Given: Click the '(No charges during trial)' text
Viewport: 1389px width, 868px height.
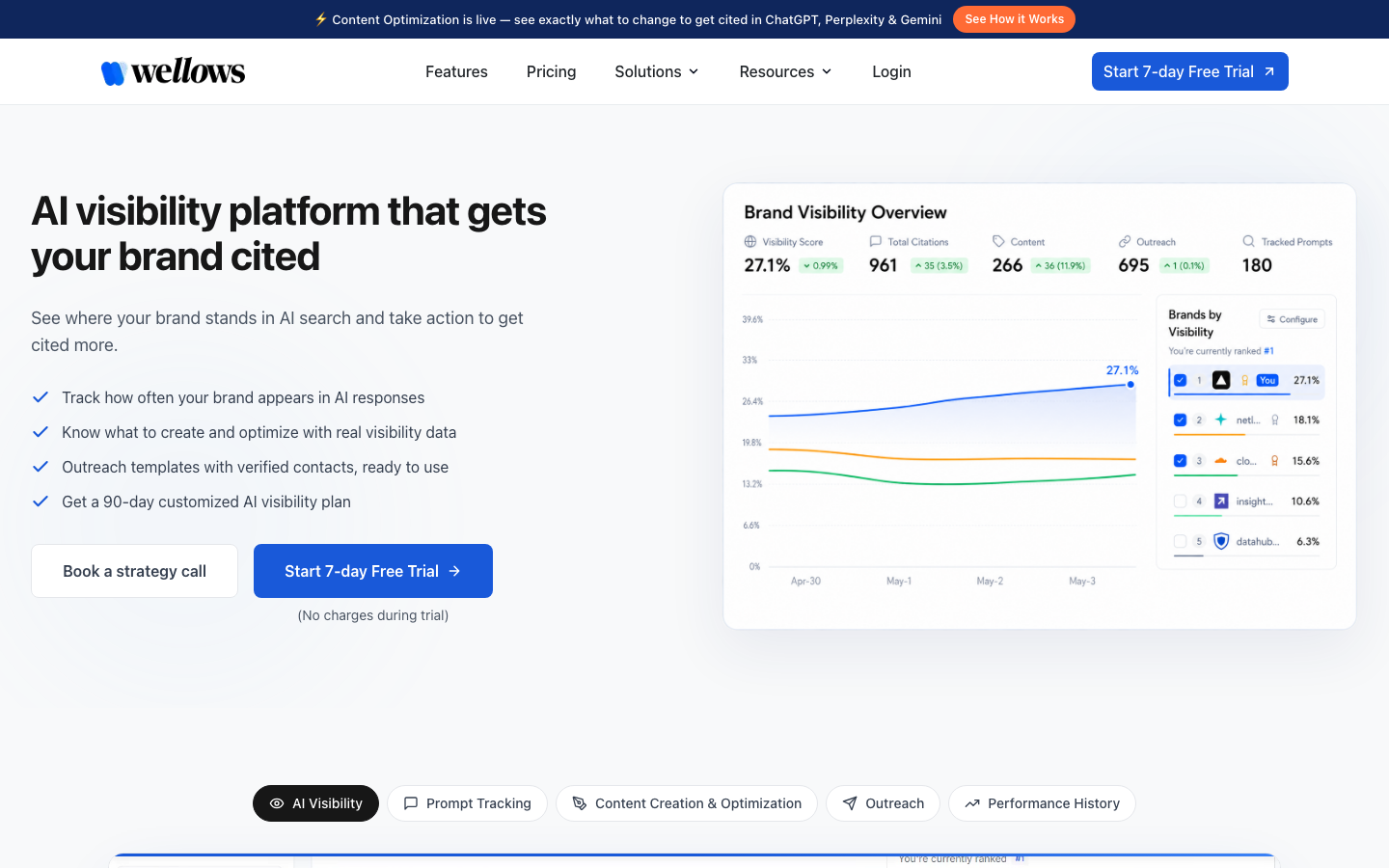Looking at the screenshot, I should pos(373,615).
